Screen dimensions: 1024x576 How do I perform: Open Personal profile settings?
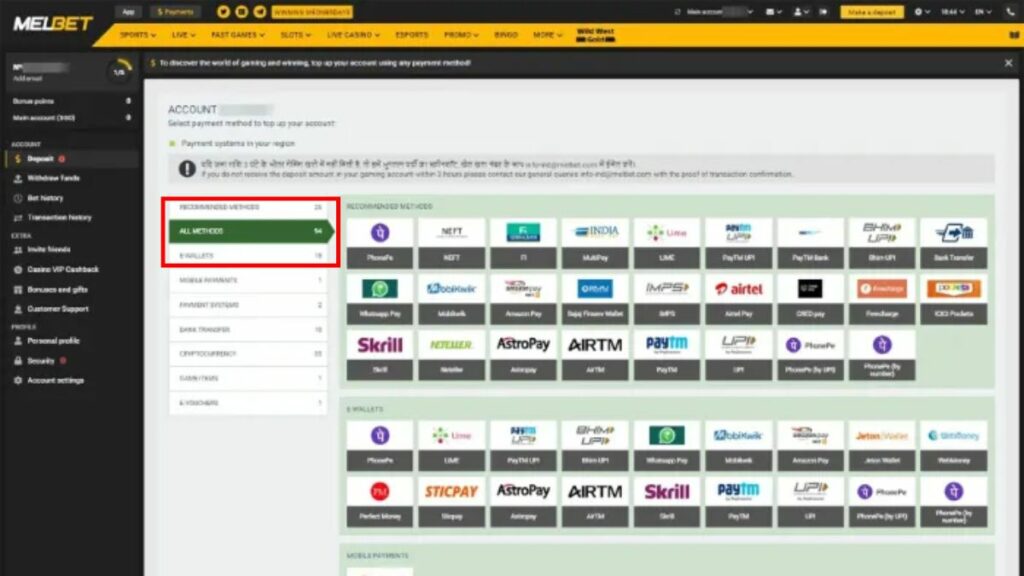pos(53,341)
